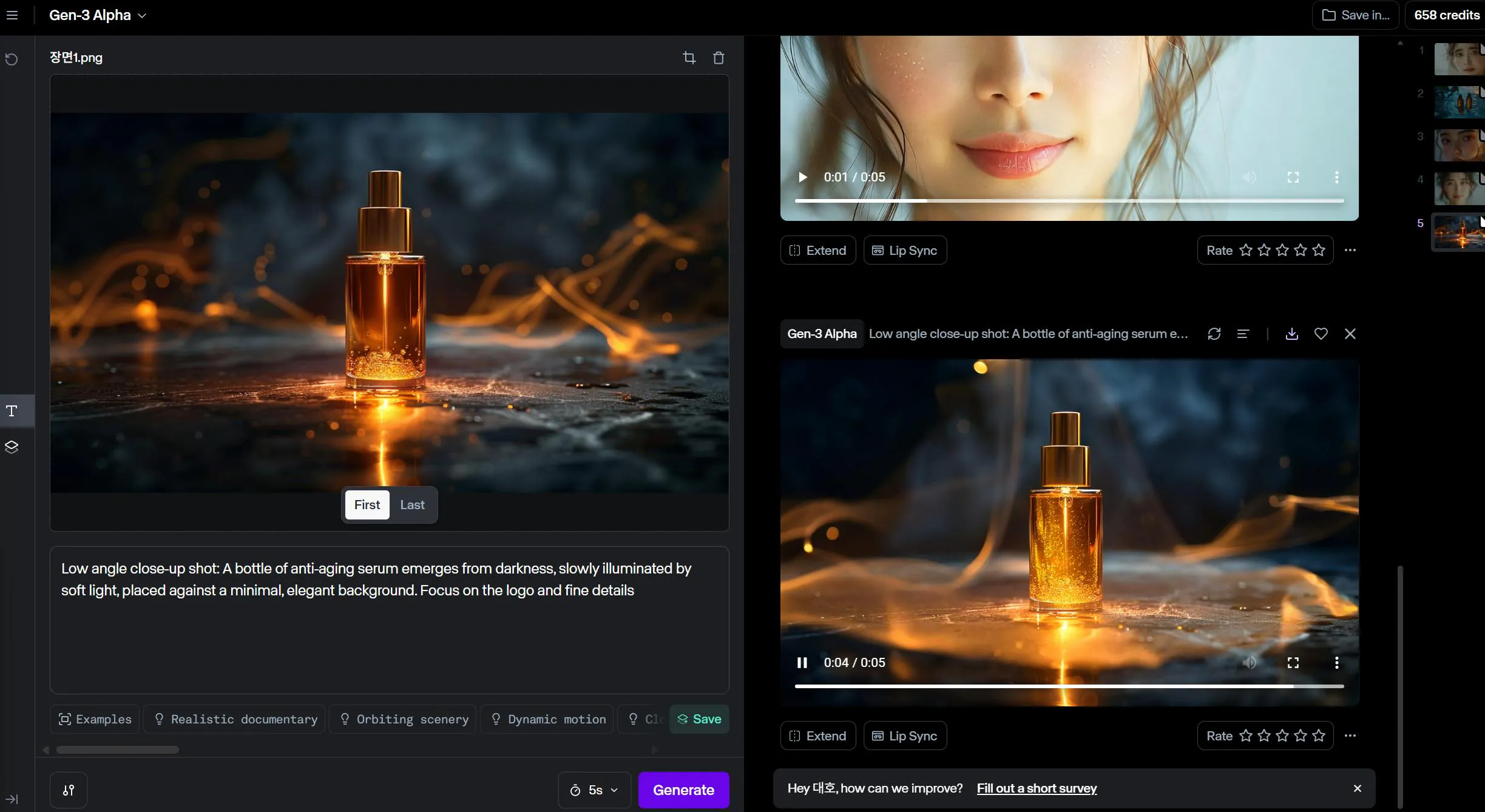Click the undo arrow in left sidebar
1485x812 pixels.
coord(12,59)
